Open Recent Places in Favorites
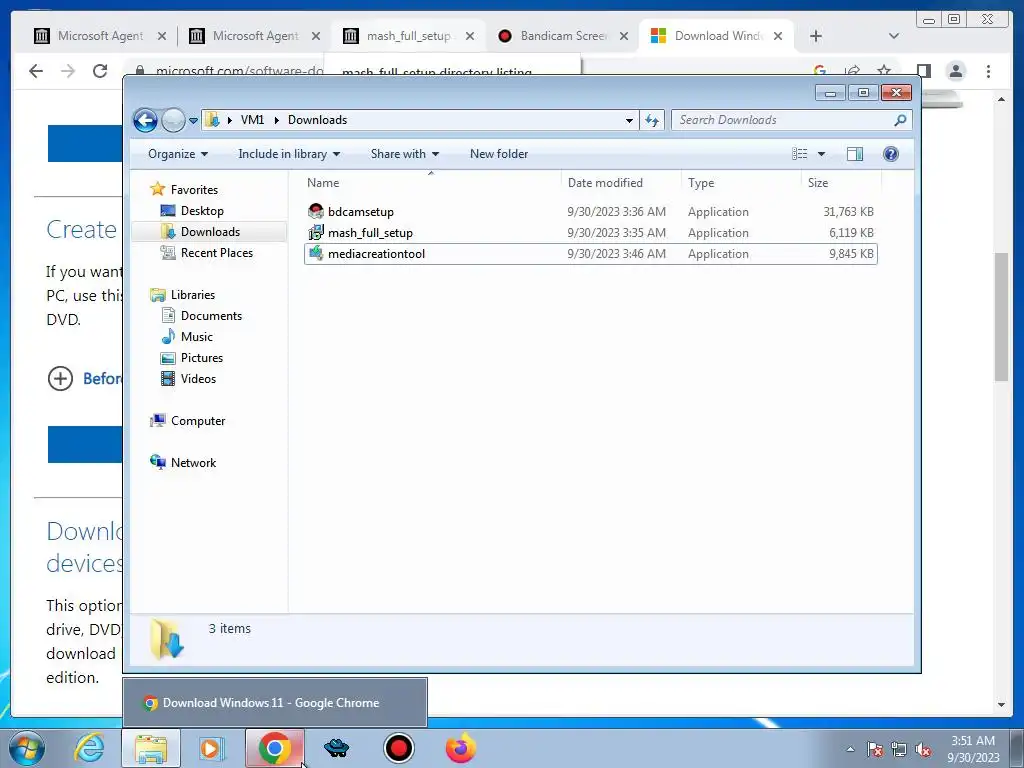The width and height of the screenshot is (1024, 768). point(216,253)
